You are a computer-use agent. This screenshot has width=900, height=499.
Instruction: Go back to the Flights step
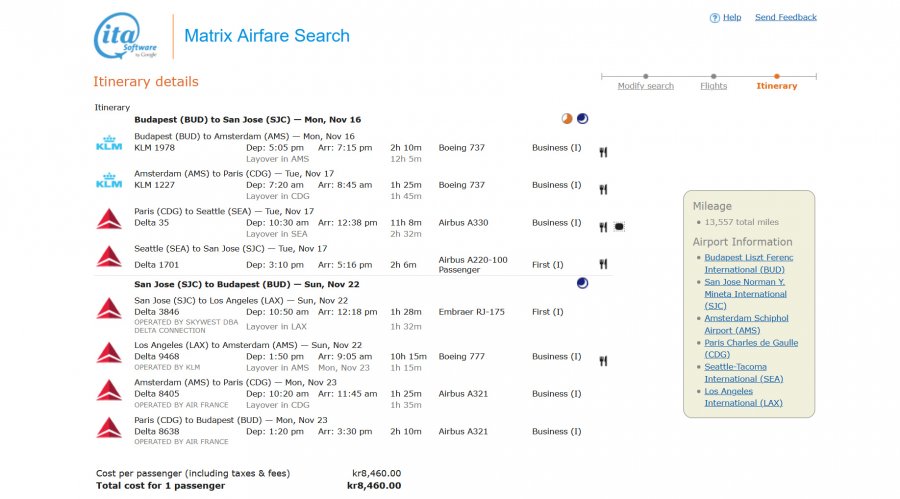pos(713,86)
